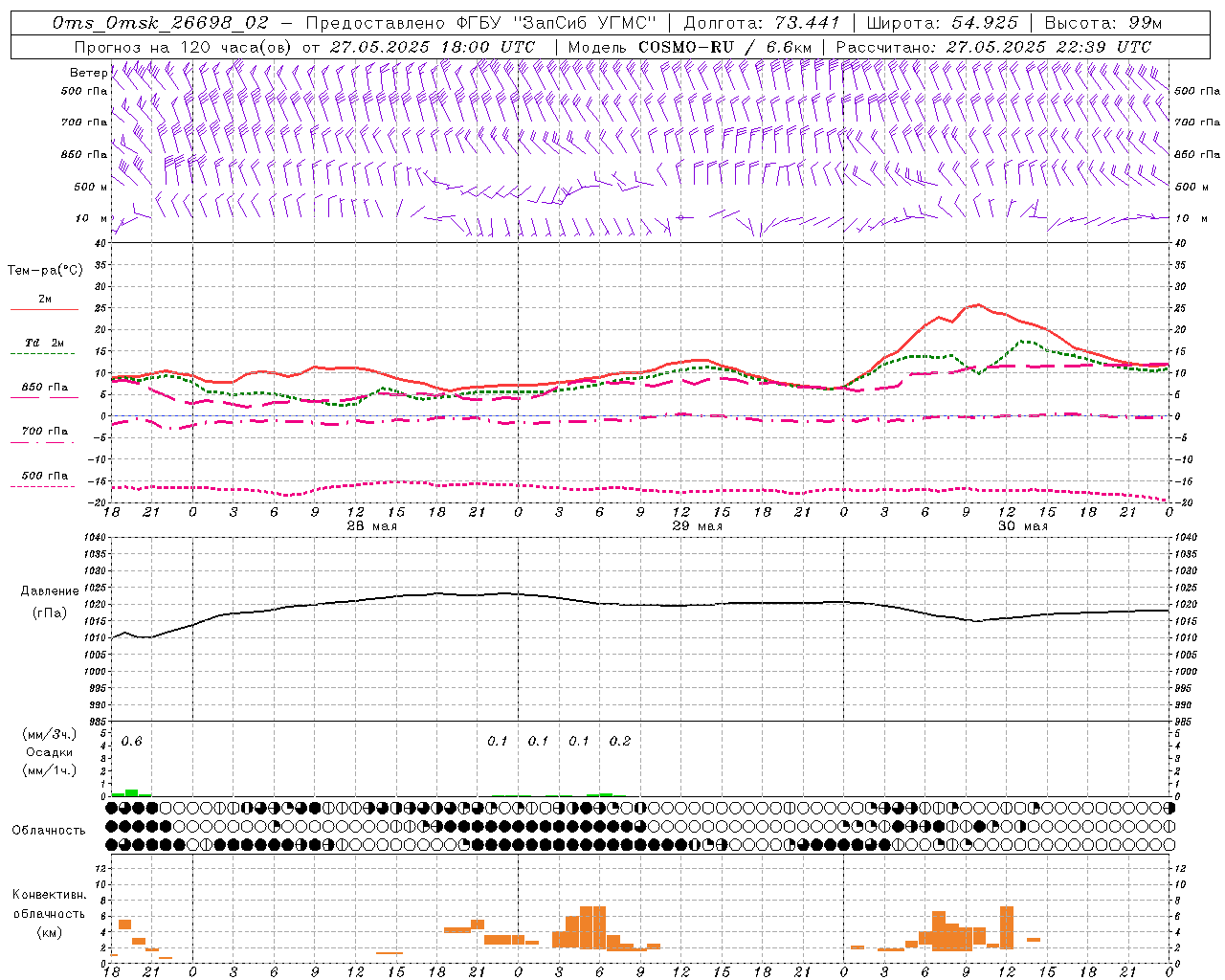
Task: Click the "Ветер" wind panel label
Action: pyautogui.click(x=88, y=73)
